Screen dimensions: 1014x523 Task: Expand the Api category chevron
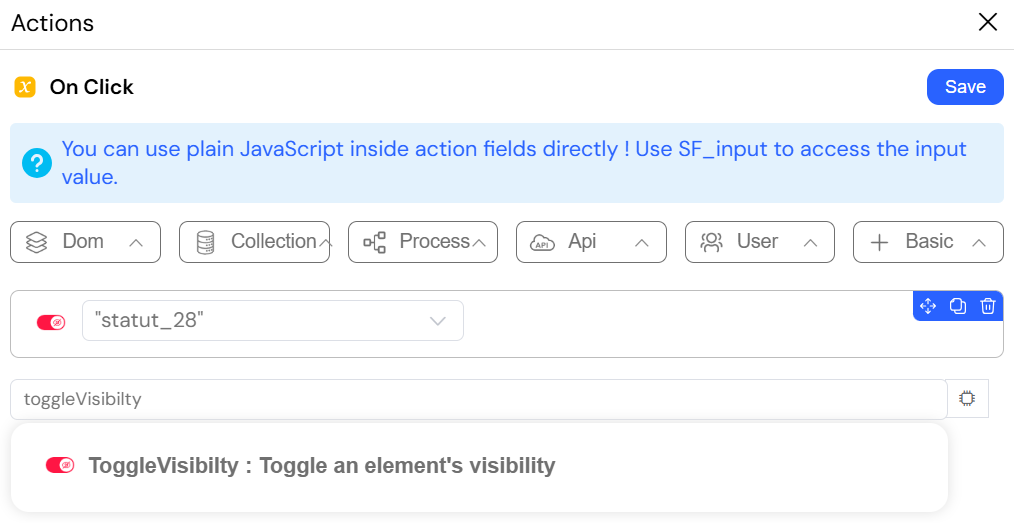[x=642, y=243]
